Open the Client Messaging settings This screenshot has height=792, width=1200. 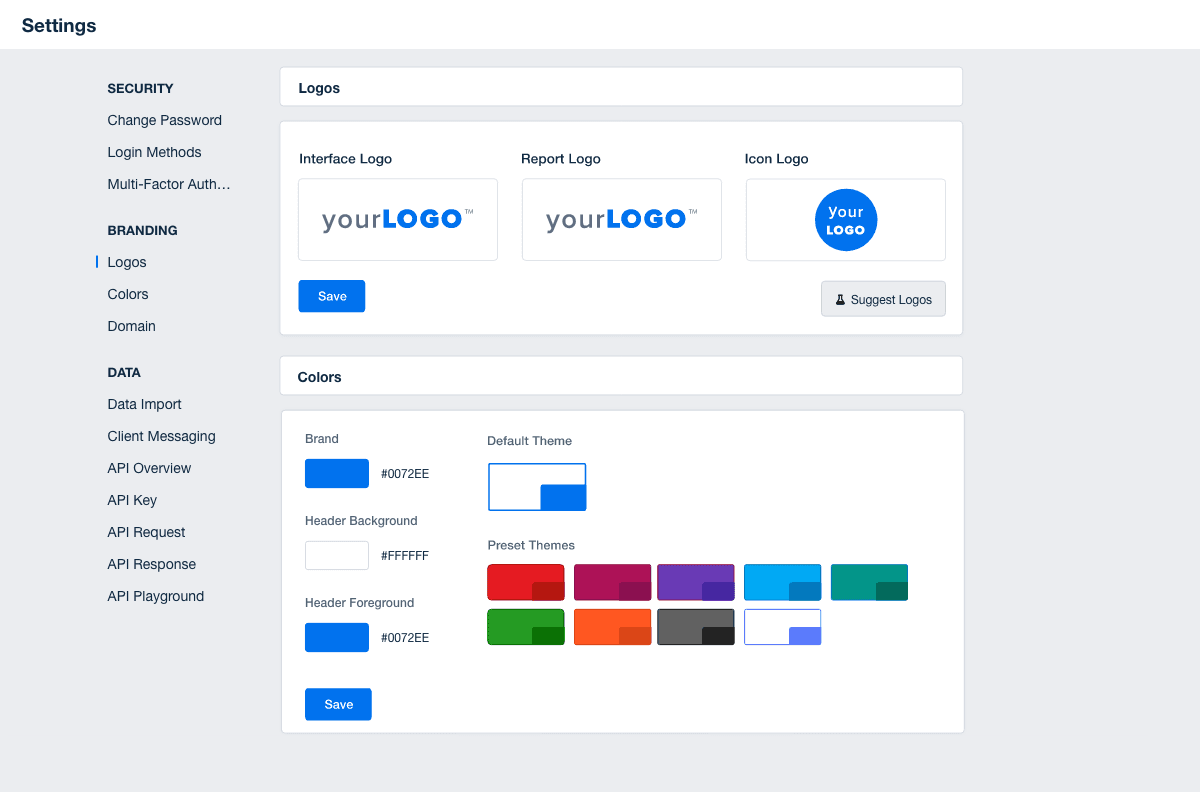(161, 436)
